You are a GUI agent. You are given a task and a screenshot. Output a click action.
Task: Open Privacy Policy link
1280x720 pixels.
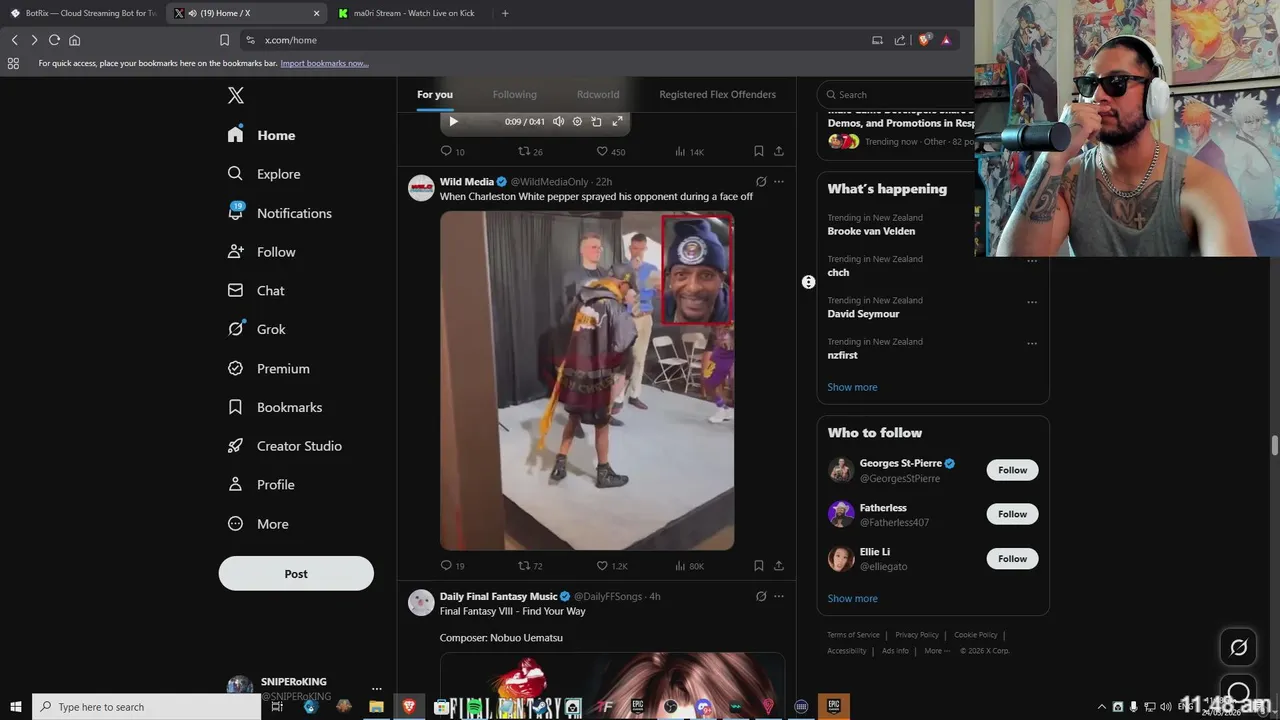[917, 635]
